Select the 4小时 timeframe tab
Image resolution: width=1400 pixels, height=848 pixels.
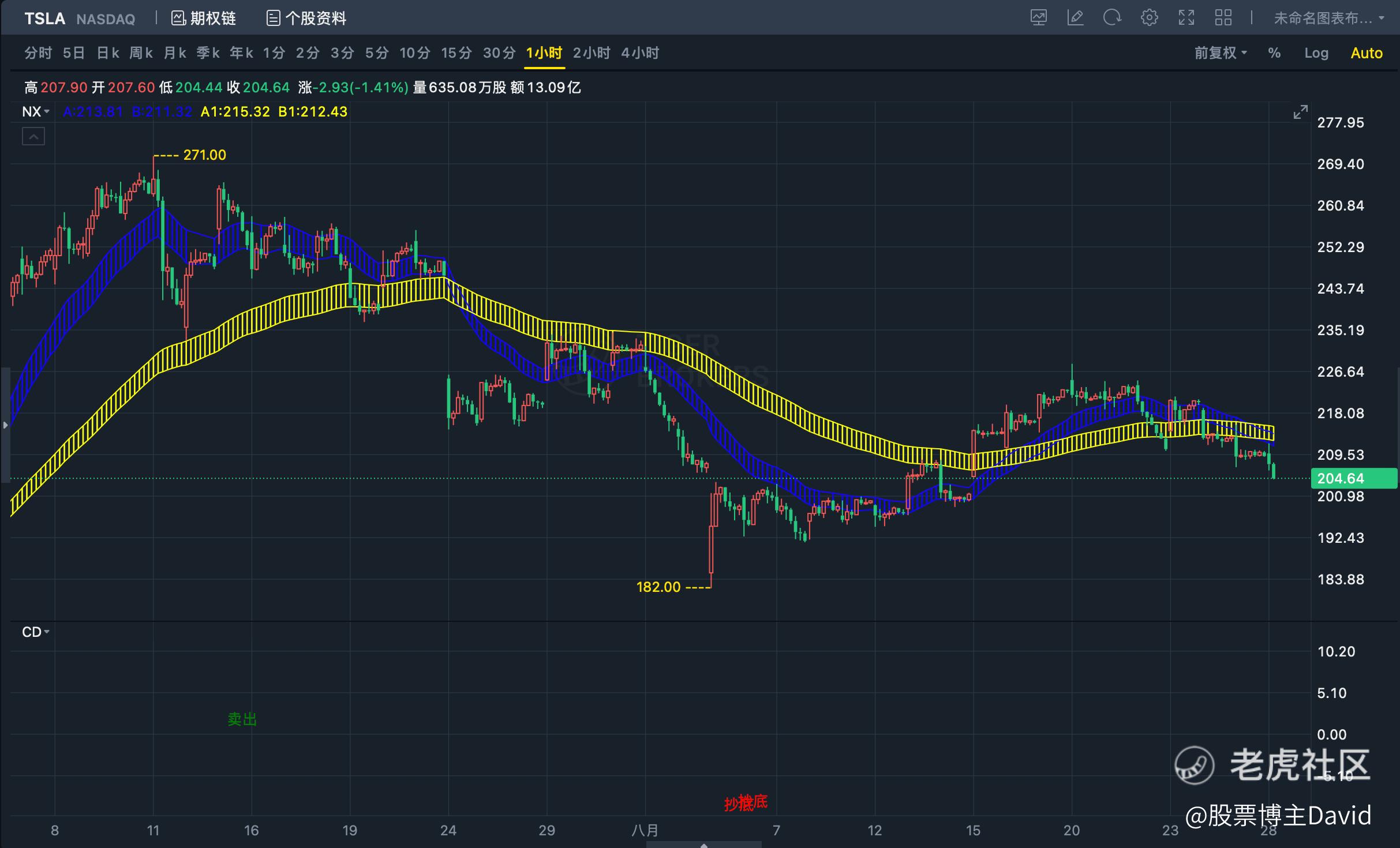(x=639, y=53)
